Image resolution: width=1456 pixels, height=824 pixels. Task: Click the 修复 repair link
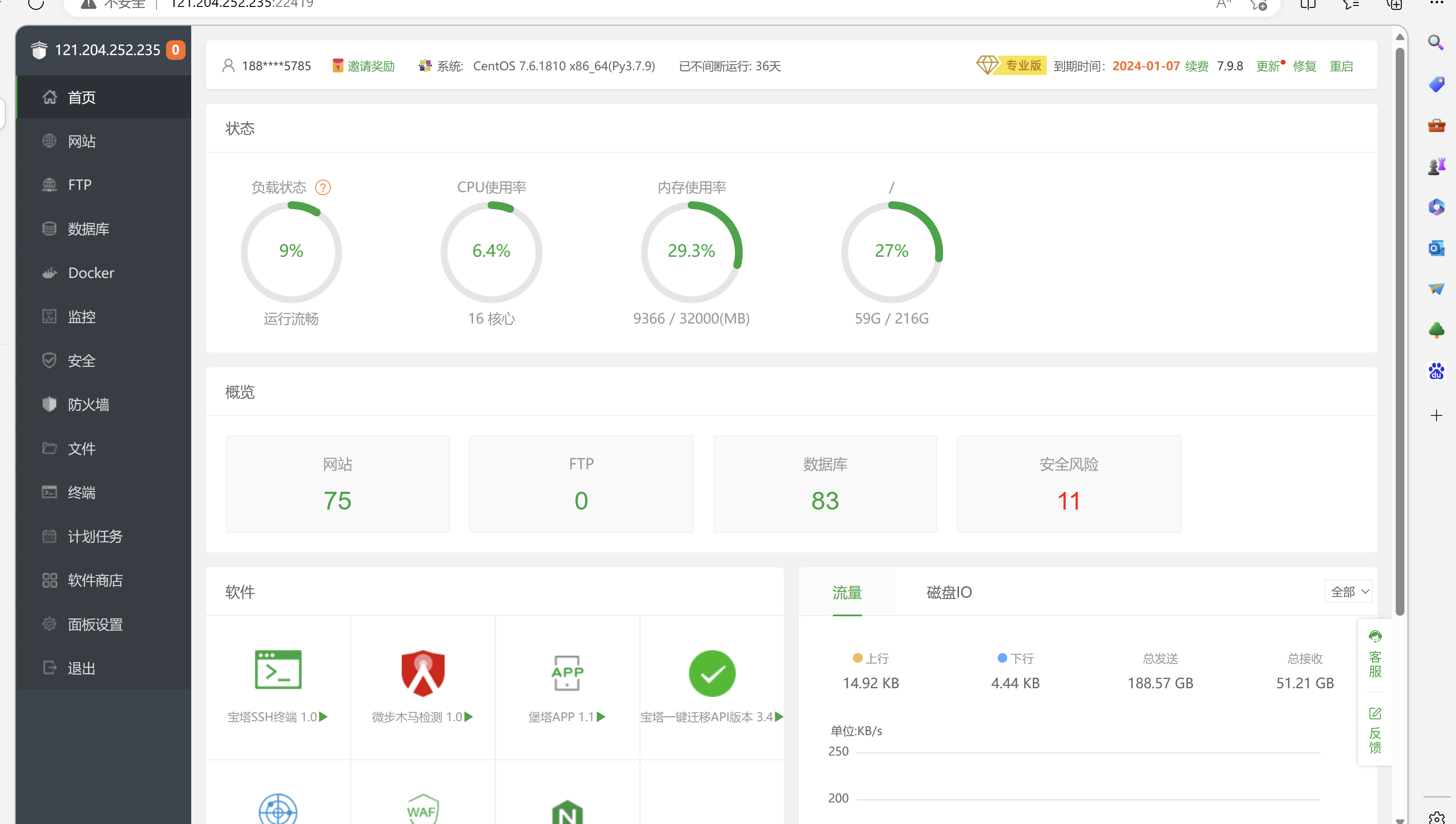(1304, 66)
